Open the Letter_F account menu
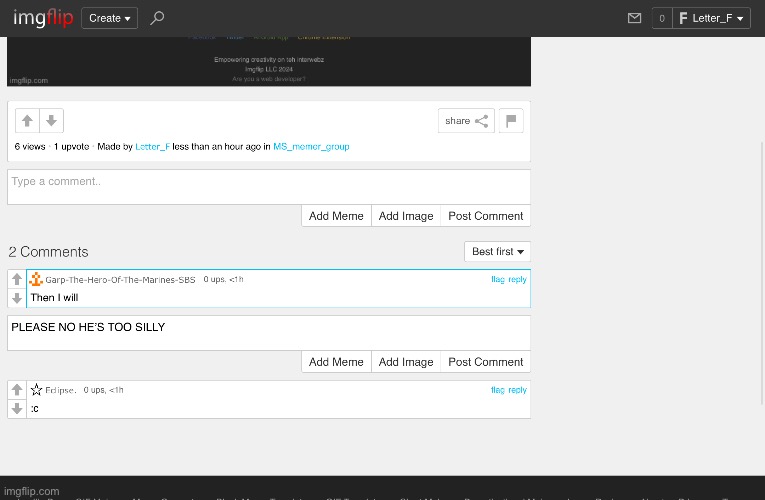 tap(711, 19)
